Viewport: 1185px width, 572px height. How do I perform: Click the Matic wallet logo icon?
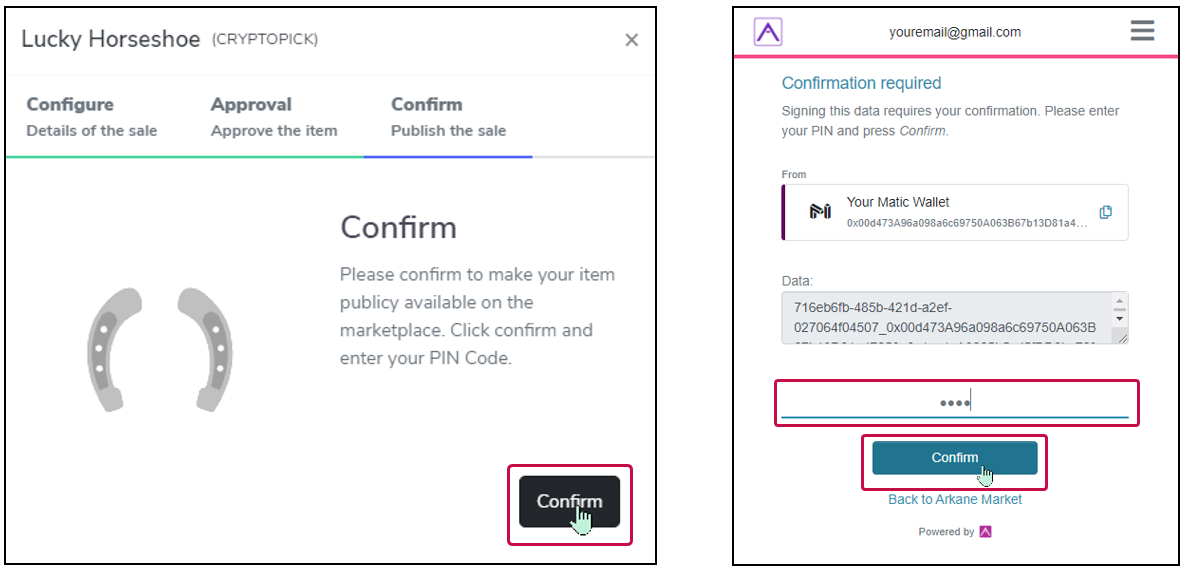pos(820,212)
